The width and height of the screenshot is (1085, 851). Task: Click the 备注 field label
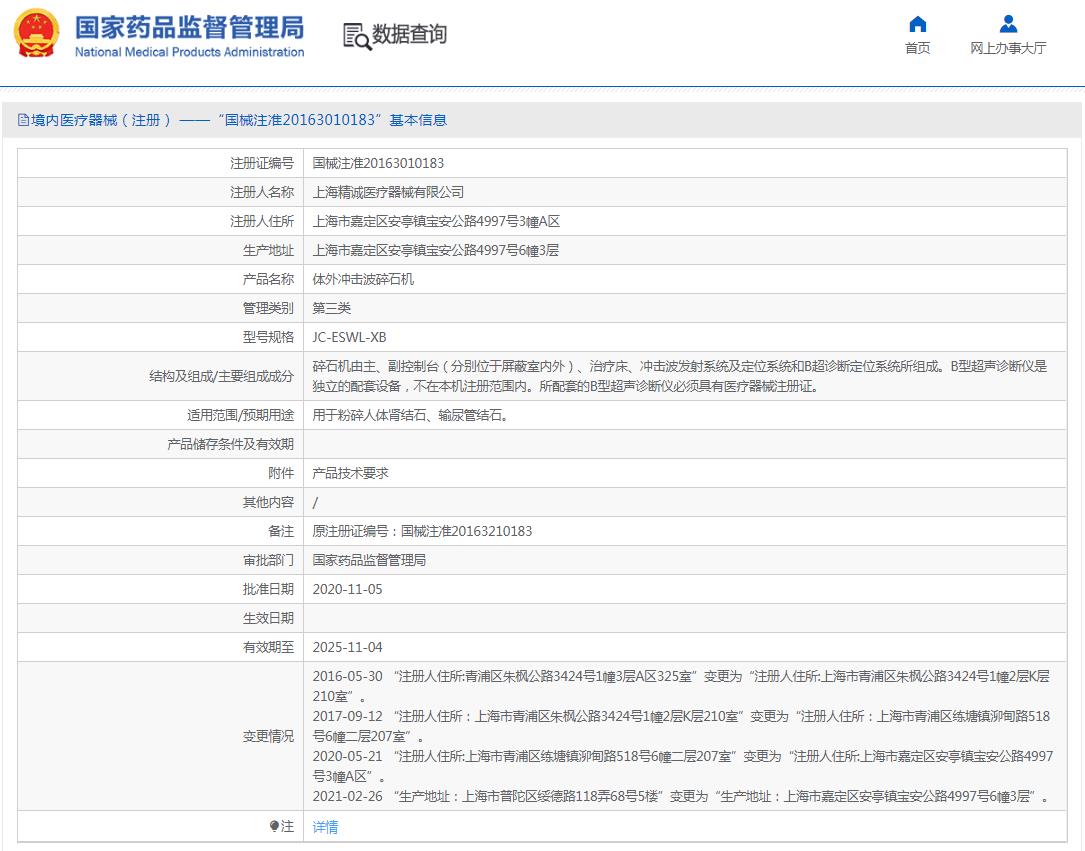click(281, 531)
